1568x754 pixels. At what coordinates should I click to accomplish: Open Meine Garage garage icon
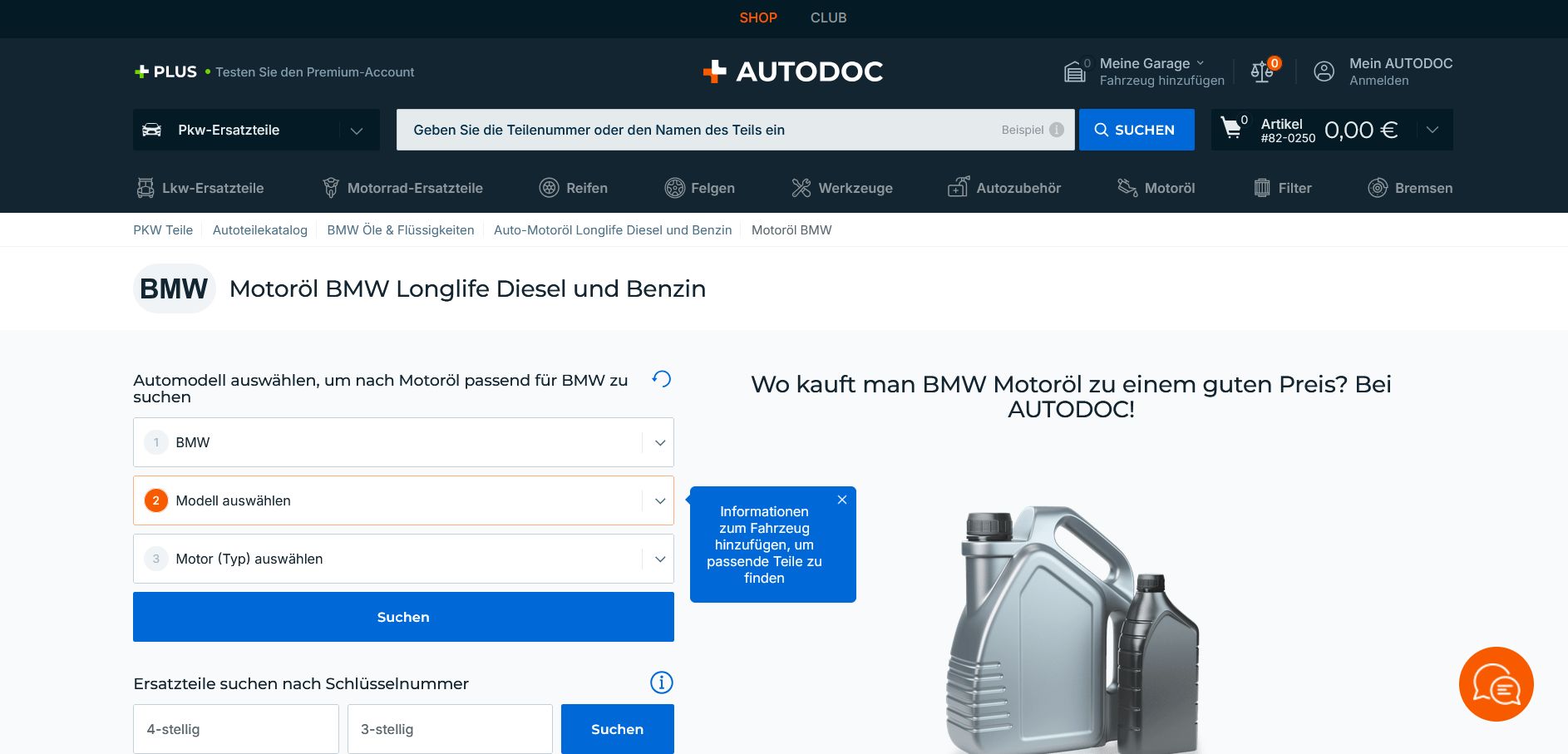point(1075,72)
